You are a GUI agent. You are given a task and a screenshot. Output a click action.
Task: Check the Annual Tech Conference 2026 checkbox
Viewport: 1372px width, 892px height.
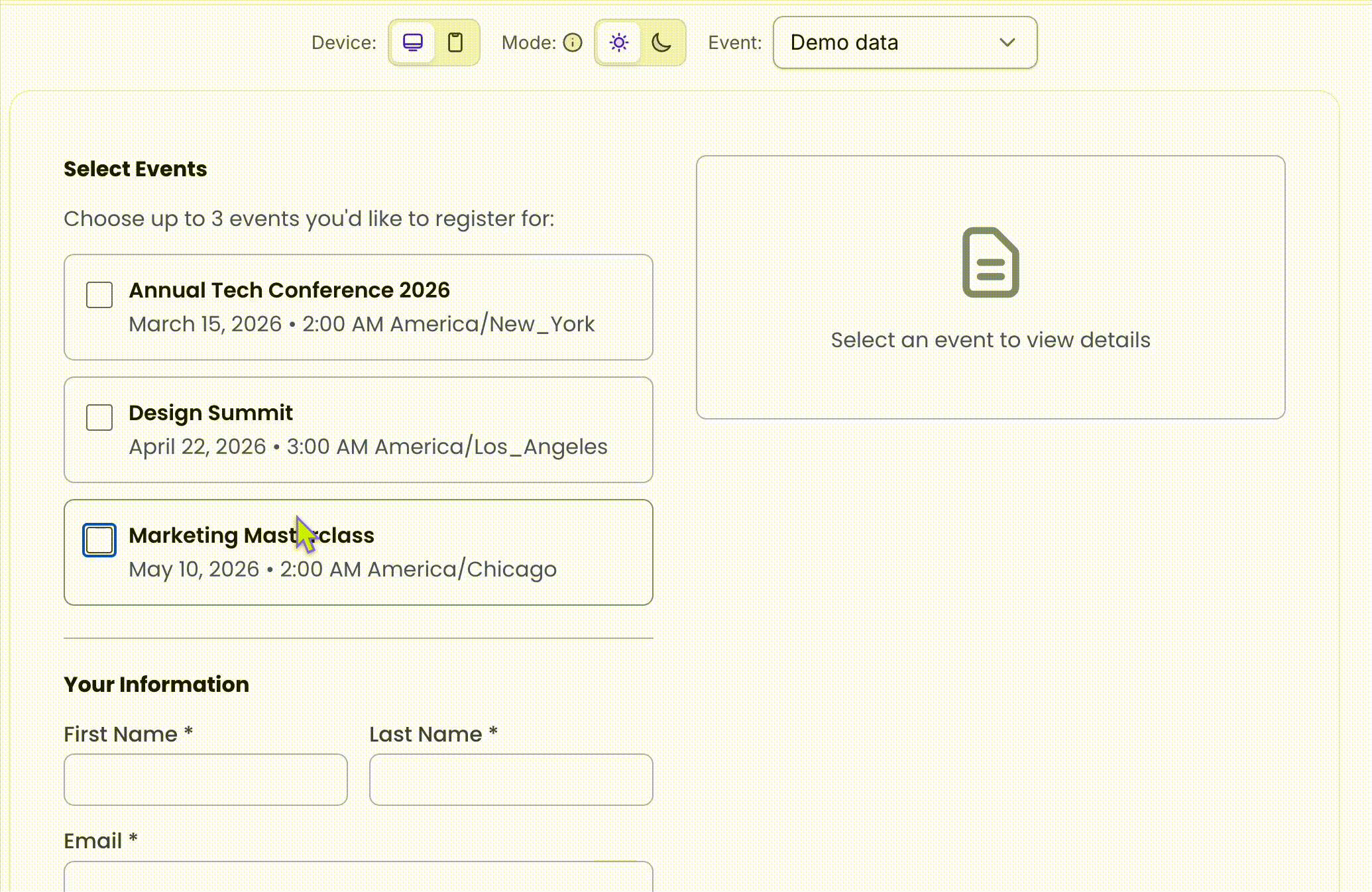[x=98, y=296]
